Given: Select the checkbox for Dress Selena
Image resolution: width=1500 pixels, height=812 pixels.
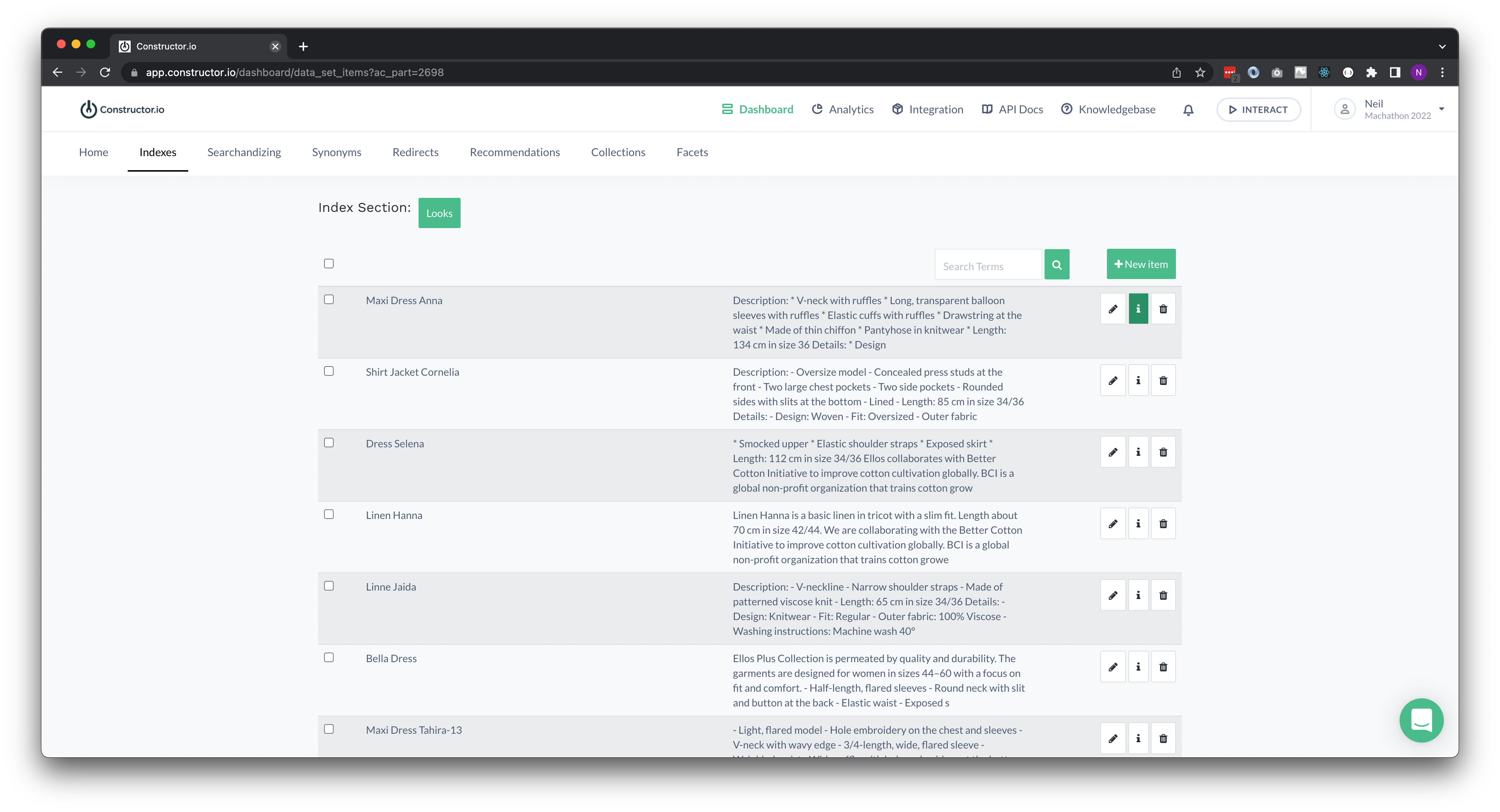Looking at the screenshot, I should point(329,443).
